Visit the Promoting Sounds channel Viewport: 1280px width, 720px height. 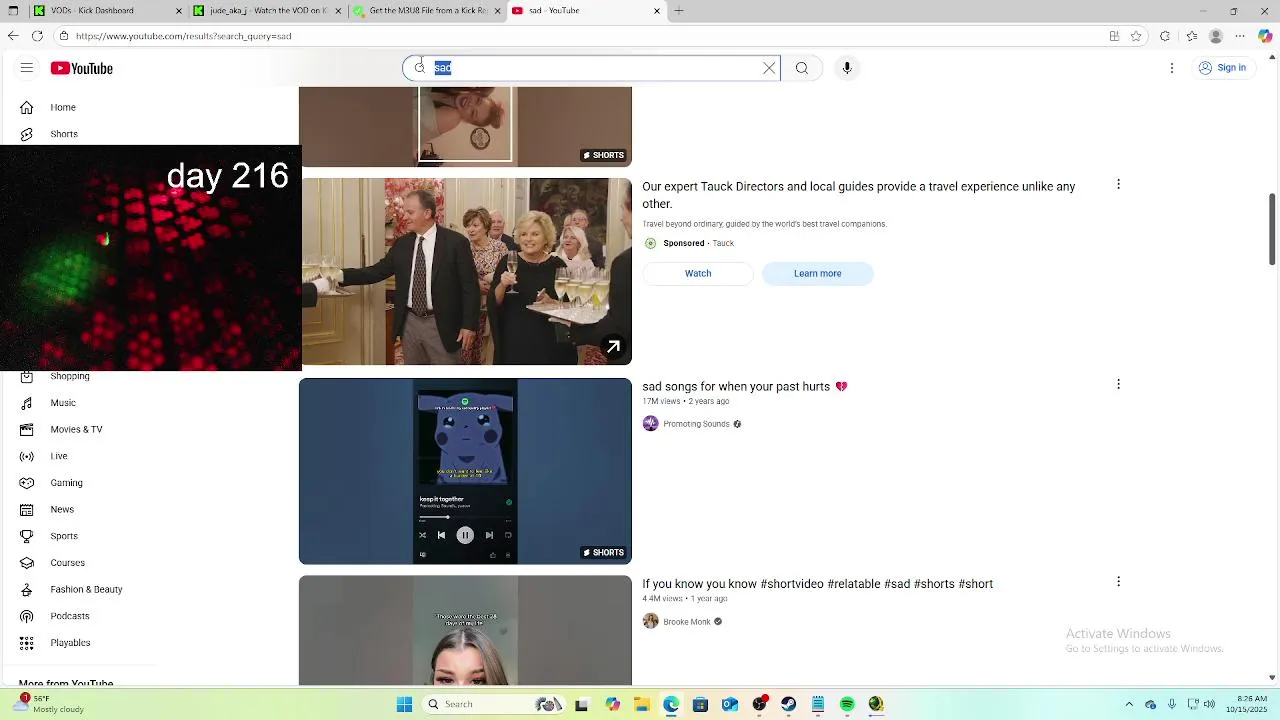(x=696, y=424)
